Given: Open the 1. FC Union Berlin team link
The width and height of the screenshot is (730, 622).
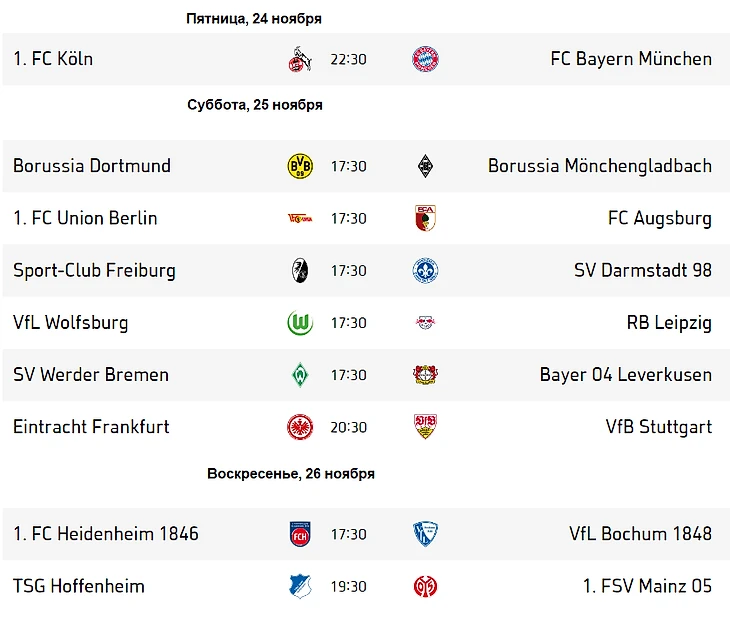Looking at the screenshot, I should click(x=85, y=218).
